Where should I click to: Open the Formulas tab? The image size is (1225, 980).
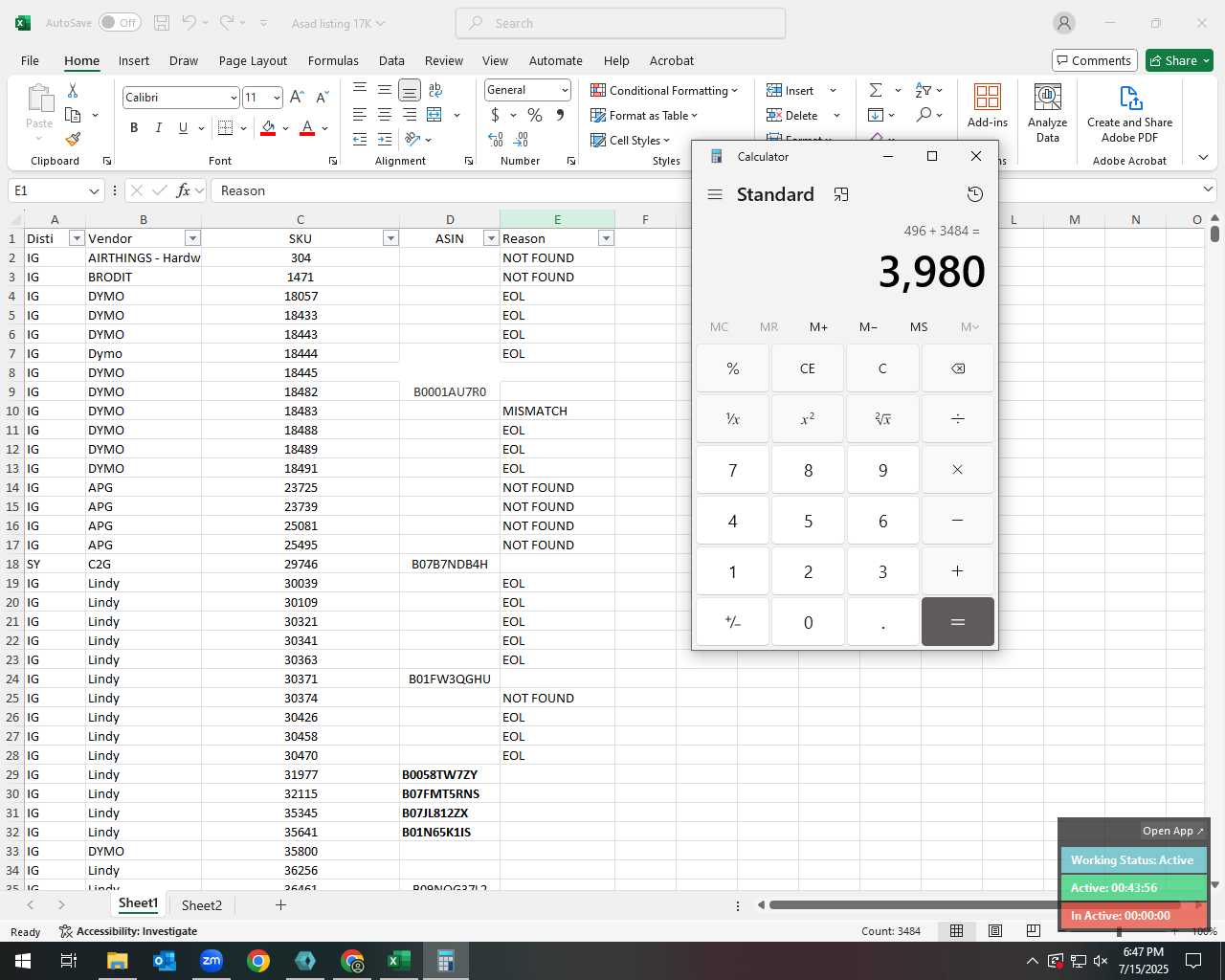(x=333, y=60)
